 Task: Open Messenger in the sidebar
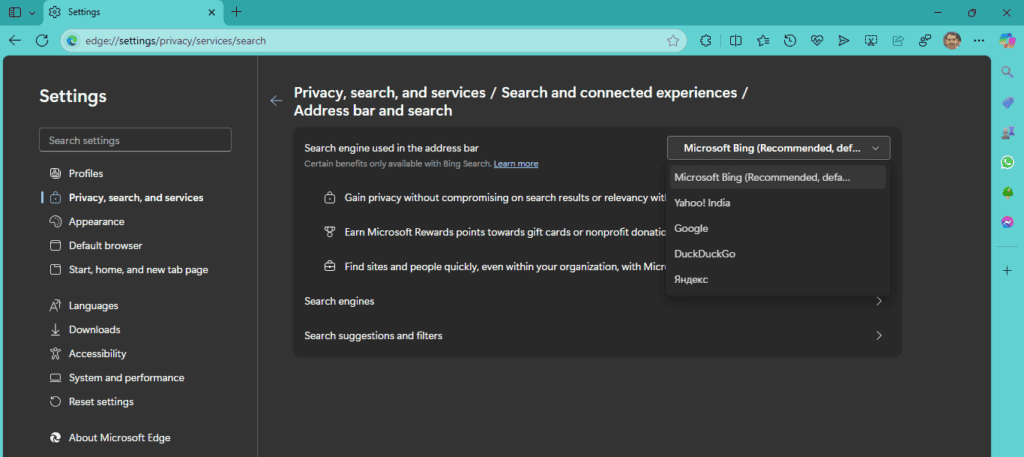click(x=1007, y=222)
